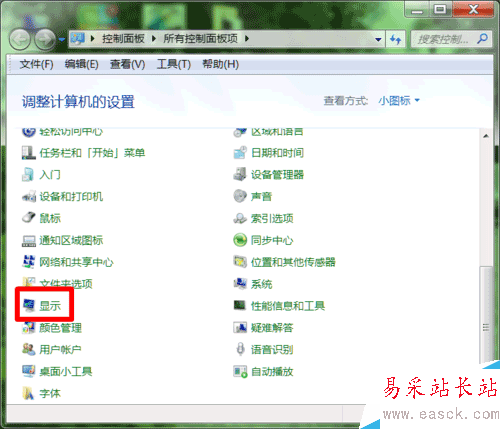
Task: Click 所有控制面板项 in the breadcrumb
Action: pos(200,39)
